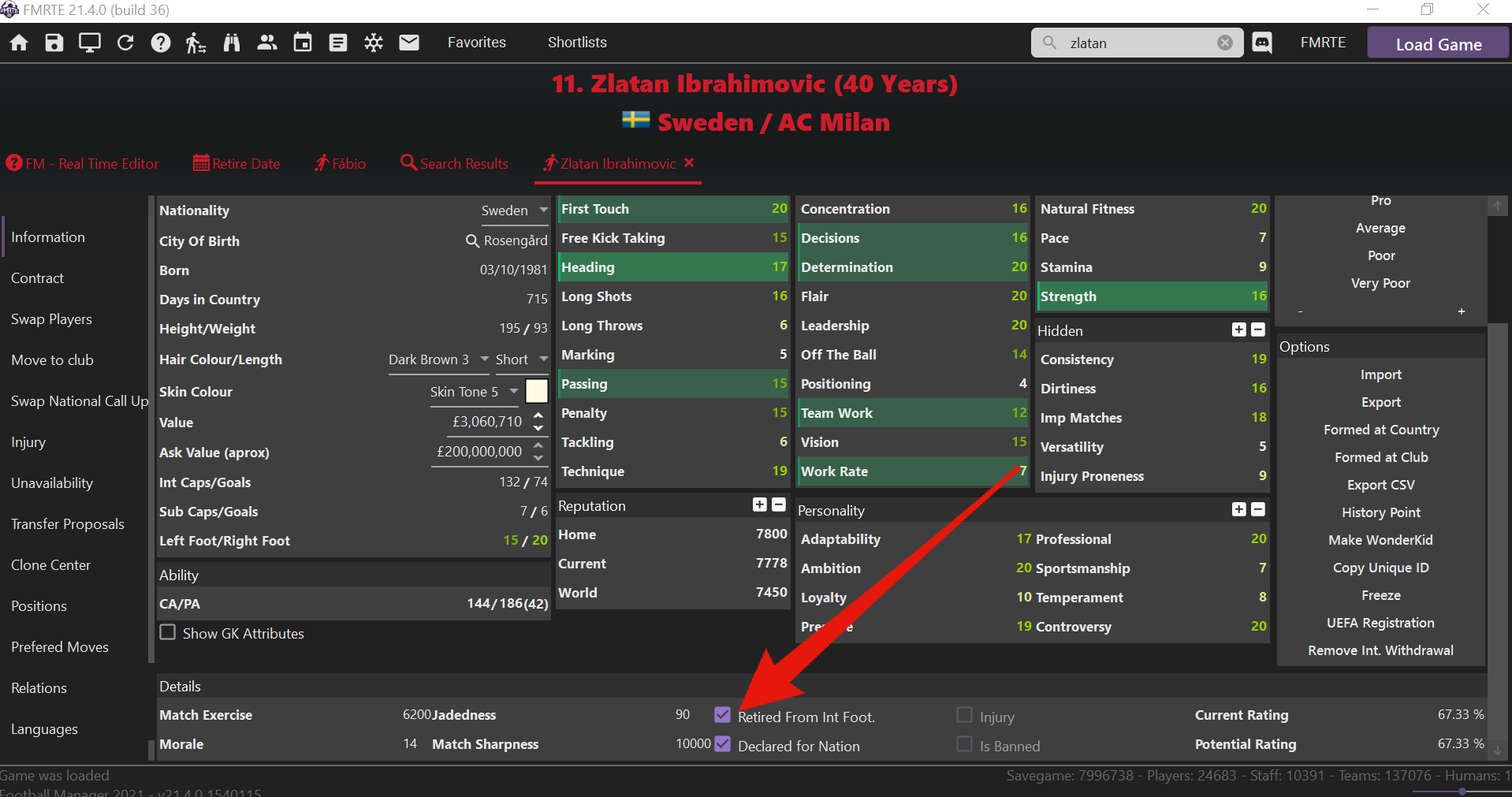Decrease Value with the down arrow
This screenshot has width=1512, height=797.
pyautogui.click(x=538, y=428)
